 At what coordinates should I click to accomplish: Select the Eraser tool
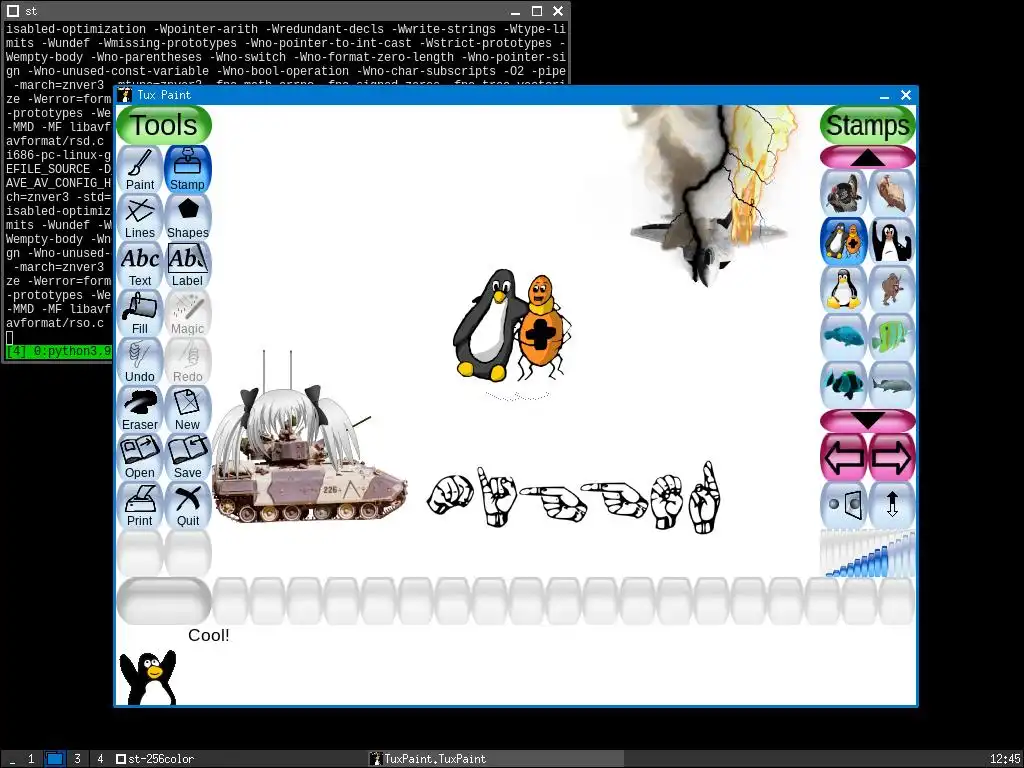(140, 409)
